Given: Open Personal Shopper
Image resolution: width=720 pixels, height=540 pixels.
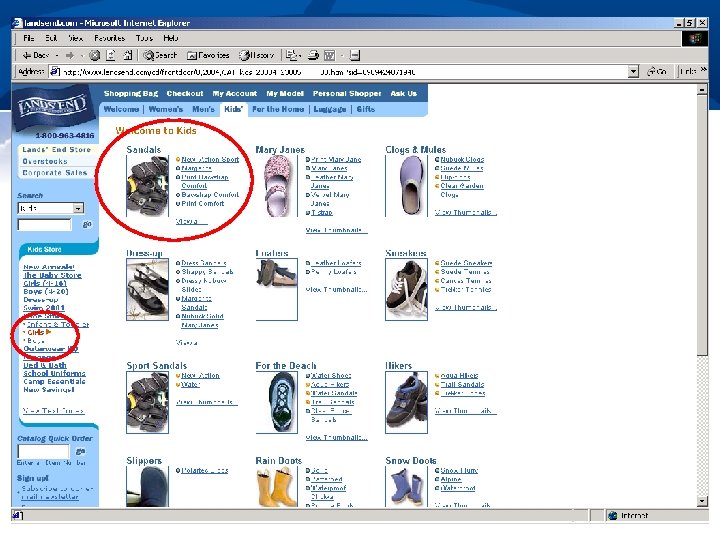Looking at the screenshot, I should tap(347, 94).
